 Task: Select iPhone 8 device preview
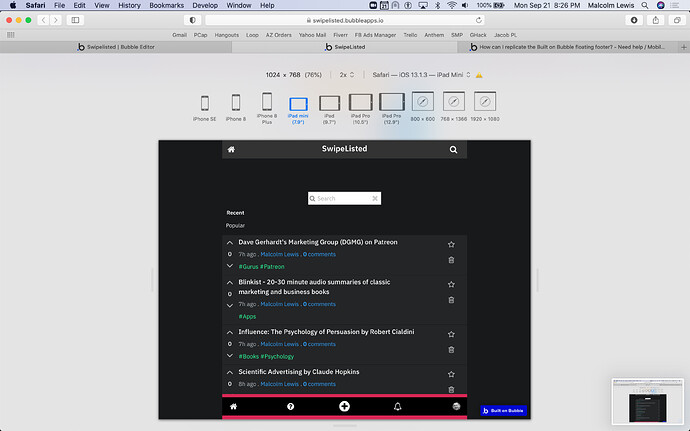coord(236,107)
